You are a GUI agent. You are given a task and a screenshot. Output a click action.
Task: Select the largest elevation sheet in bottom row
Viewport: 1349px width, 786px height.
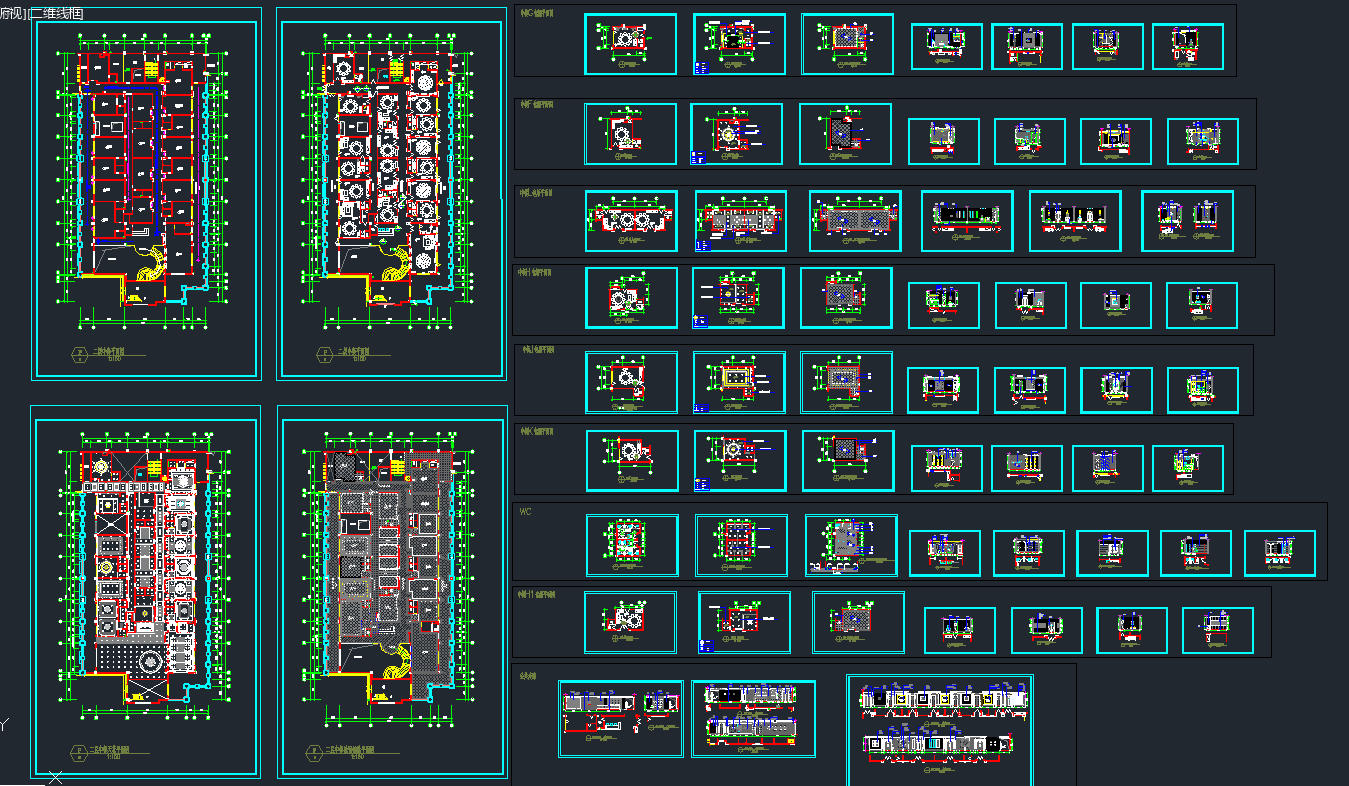coord(940,729)
